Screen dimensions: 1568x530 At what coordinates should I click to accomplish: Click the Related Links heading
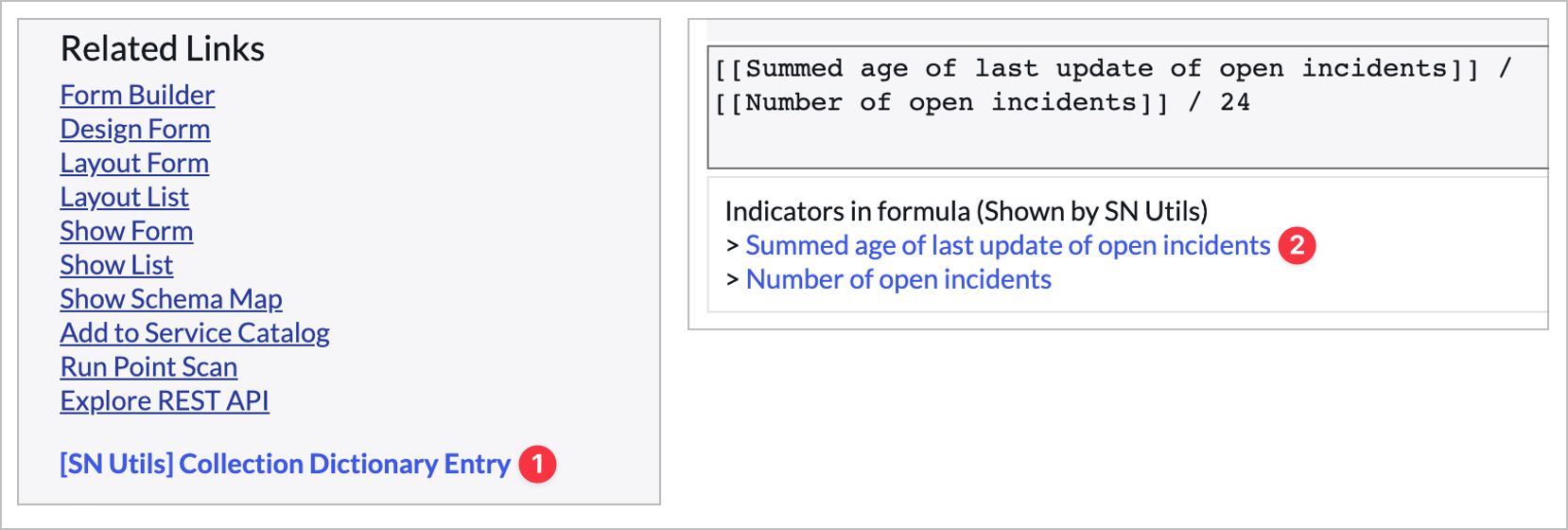(x=163, y=49)
